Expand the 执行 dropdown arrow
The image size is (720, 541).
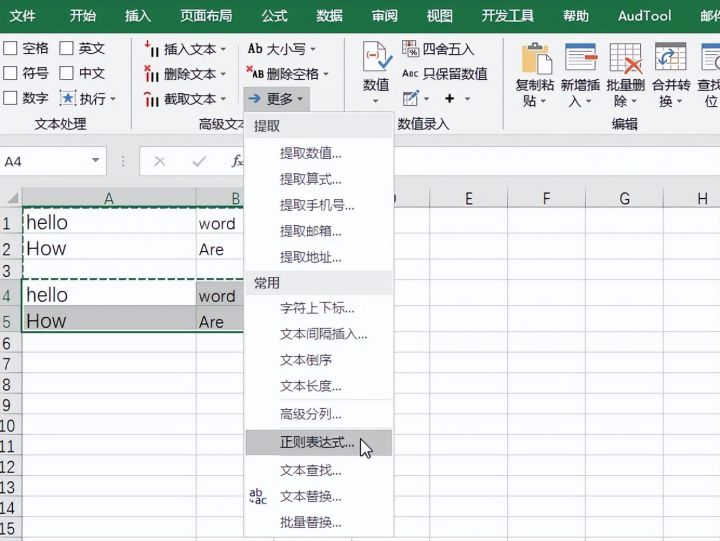click(x=112, y=99)
